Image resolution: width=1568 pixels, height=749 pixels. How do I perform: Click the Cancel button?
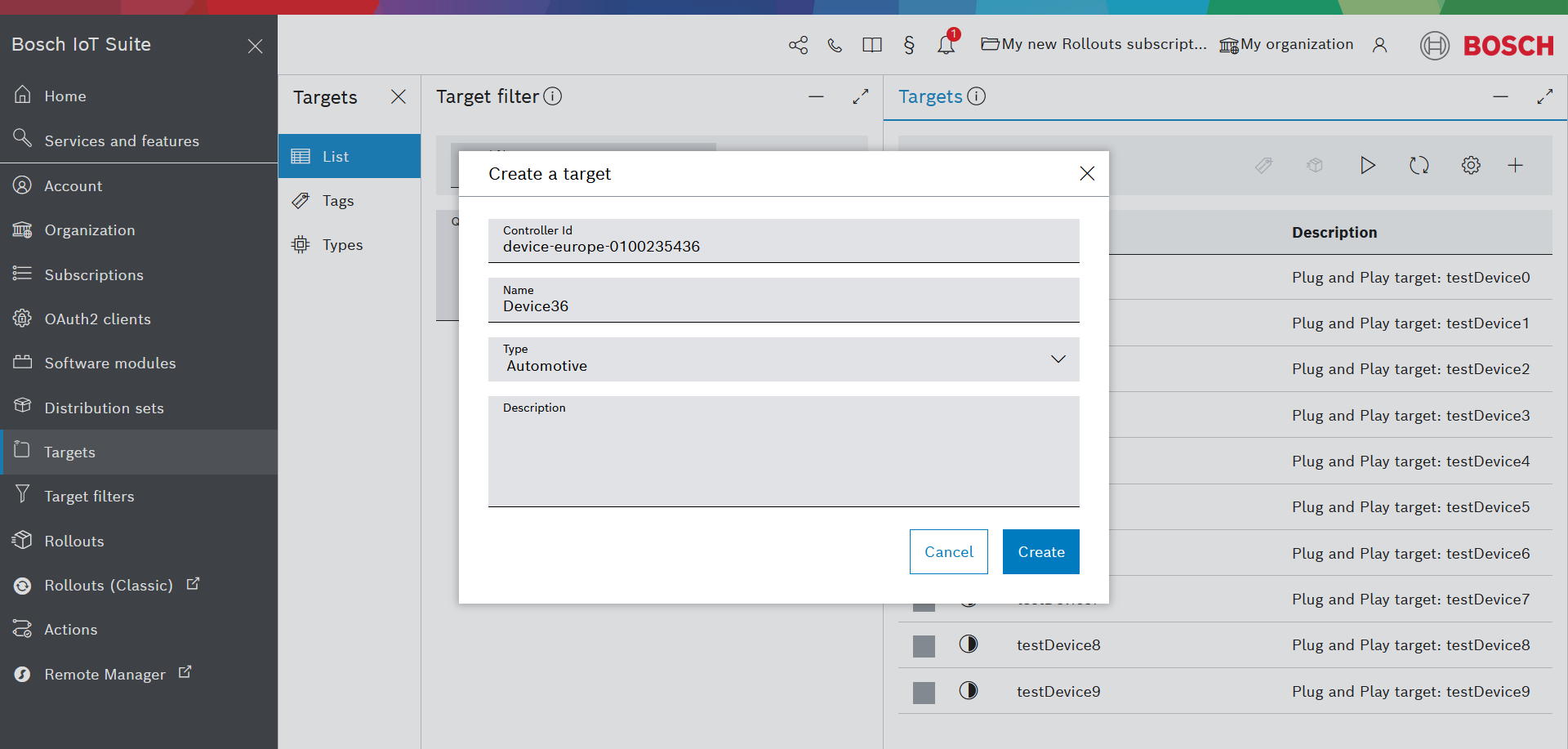click(948, 552)
